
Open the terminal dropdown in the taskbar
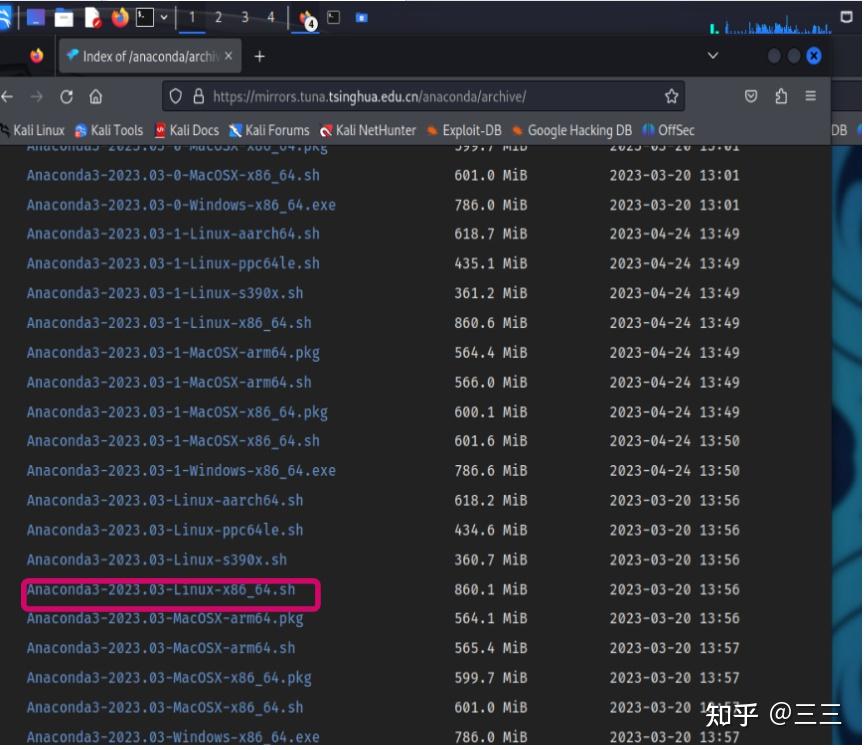(x=163, y=17)
